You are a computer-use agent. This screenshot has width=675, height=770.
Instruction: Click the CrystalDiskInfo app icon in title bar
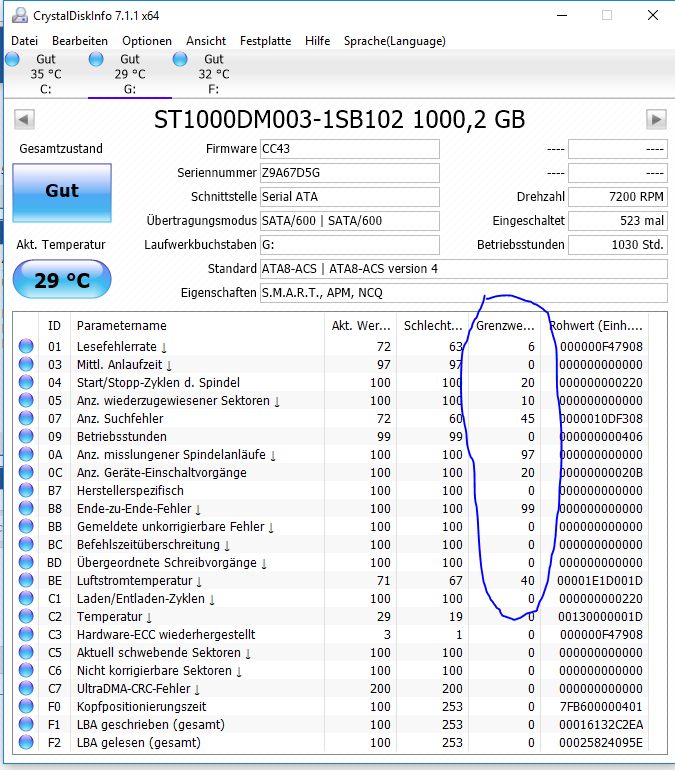(19, 15)
